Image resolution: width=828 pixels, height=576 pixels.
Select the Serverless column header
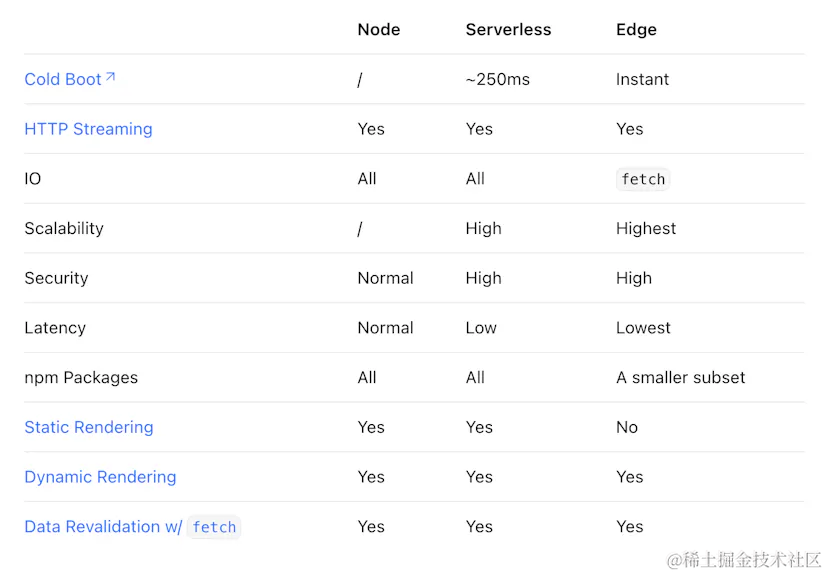pyautogui.click(x=506, y=30)
